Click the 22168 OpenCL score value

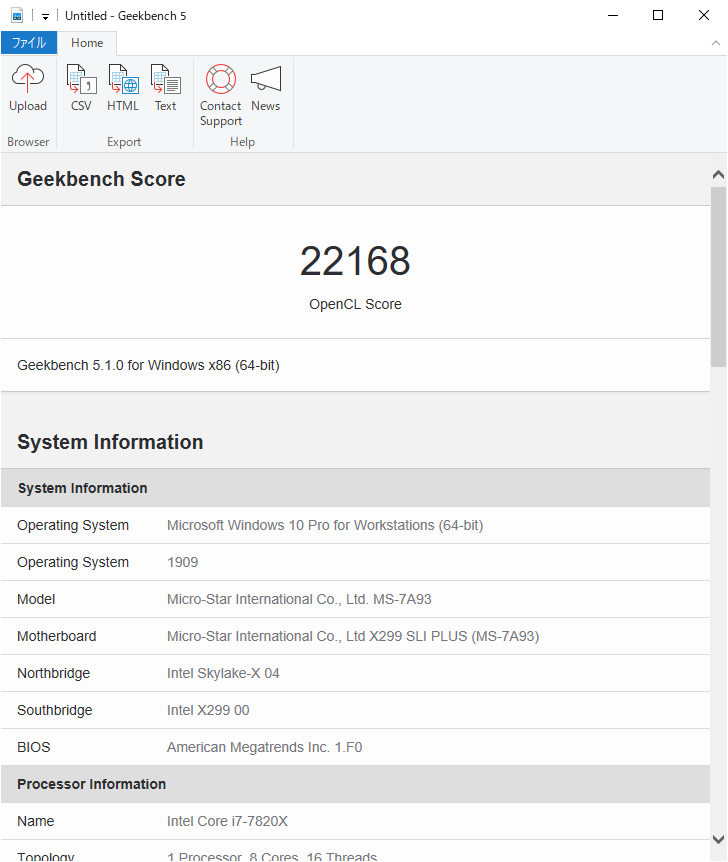pyautogui.click(x=355, y=261)
